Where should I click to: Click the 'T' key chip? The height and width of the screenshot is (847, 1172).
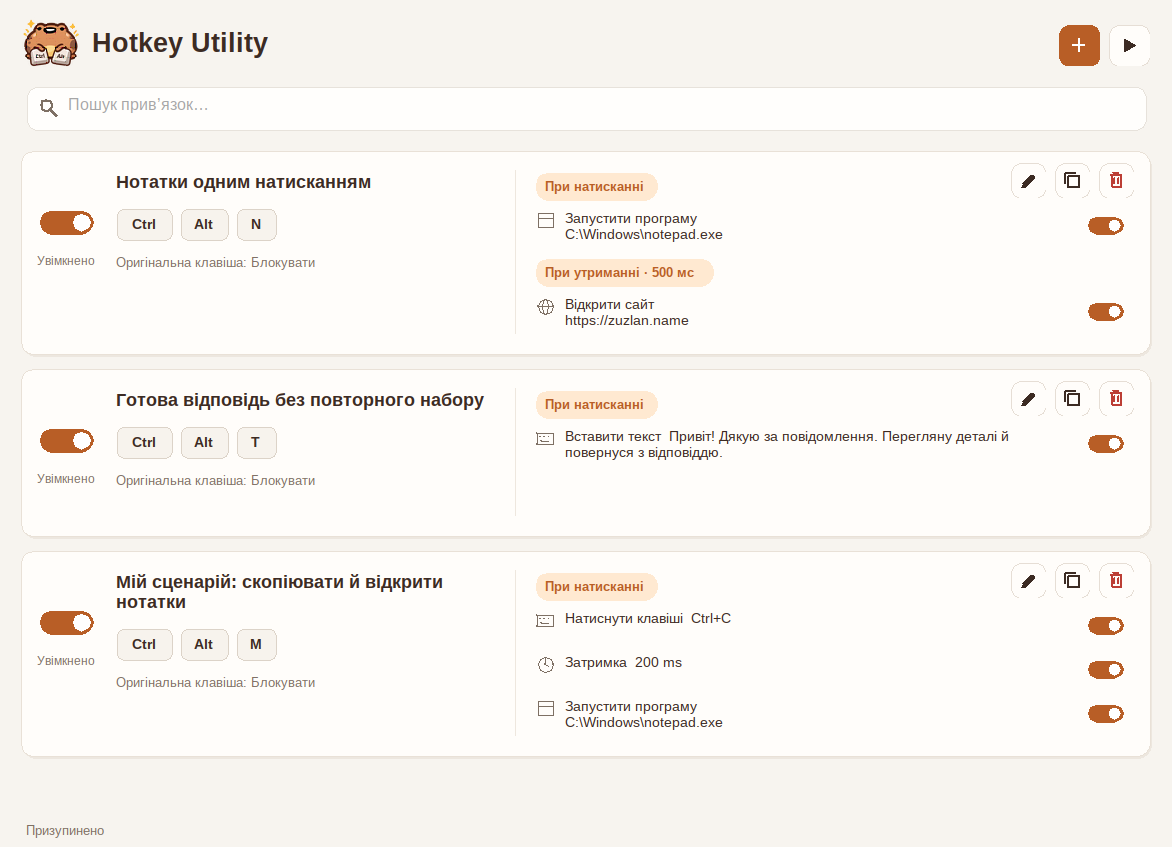[x=256, y=443]
